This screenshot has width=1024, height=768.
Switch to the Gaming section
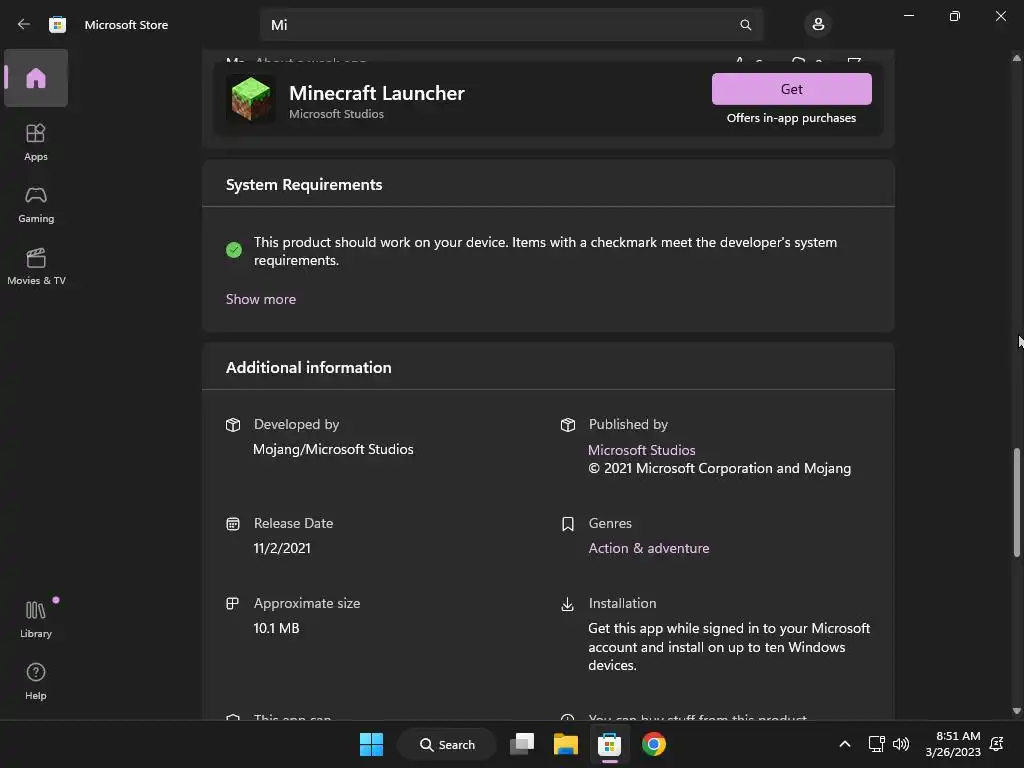36,204
